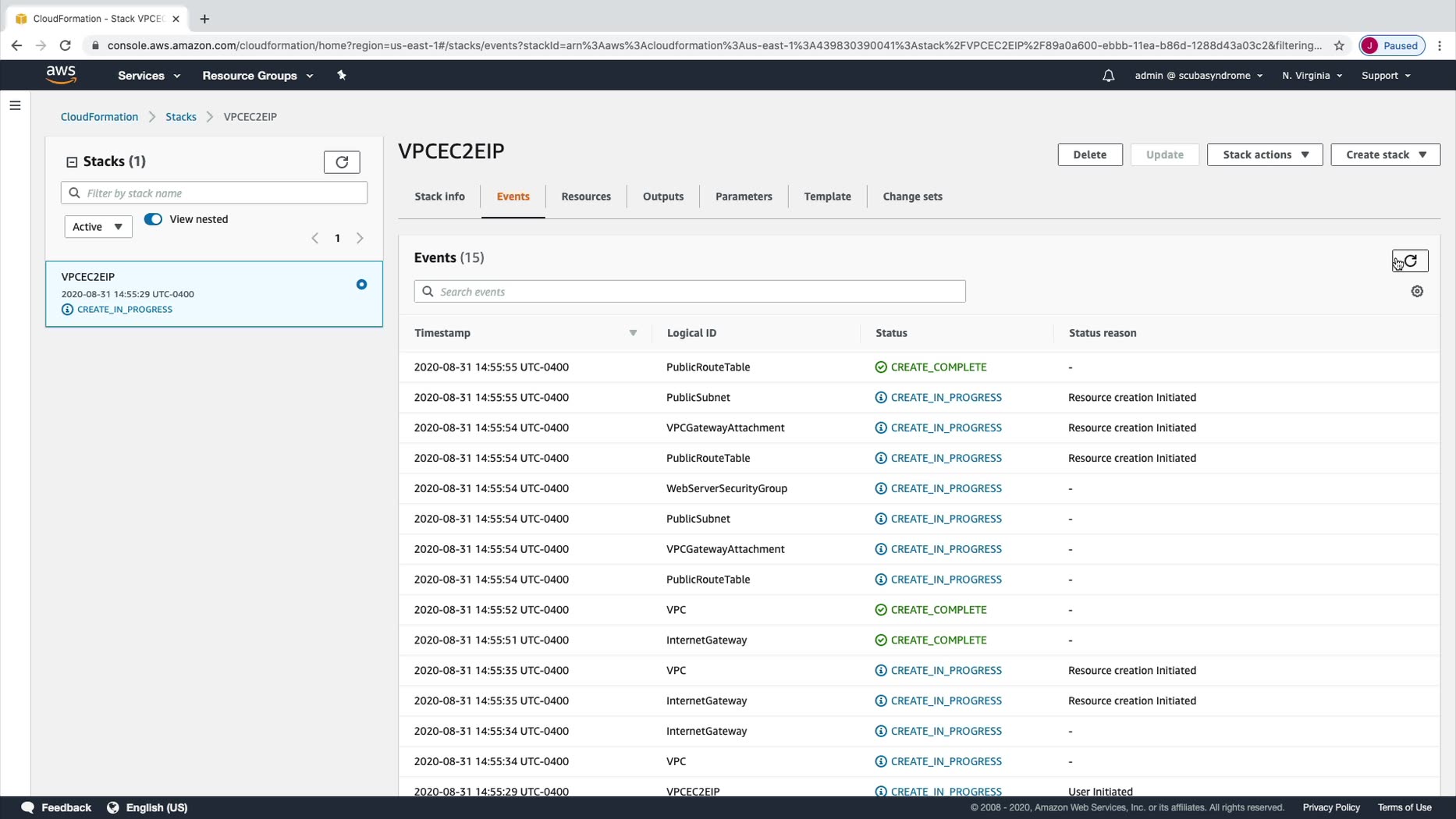Open Chrome three-dot menu
Viewport: 1456px width, 819px height.
pyautogui.click(x=1440, y=45)
